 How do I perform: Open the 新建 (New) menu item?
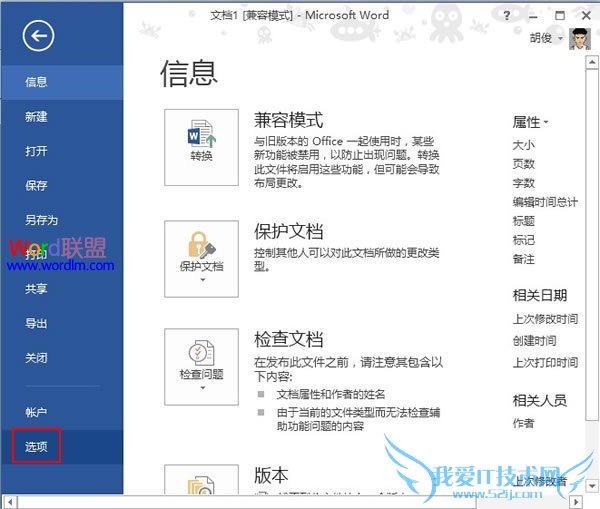click(62, 117)
